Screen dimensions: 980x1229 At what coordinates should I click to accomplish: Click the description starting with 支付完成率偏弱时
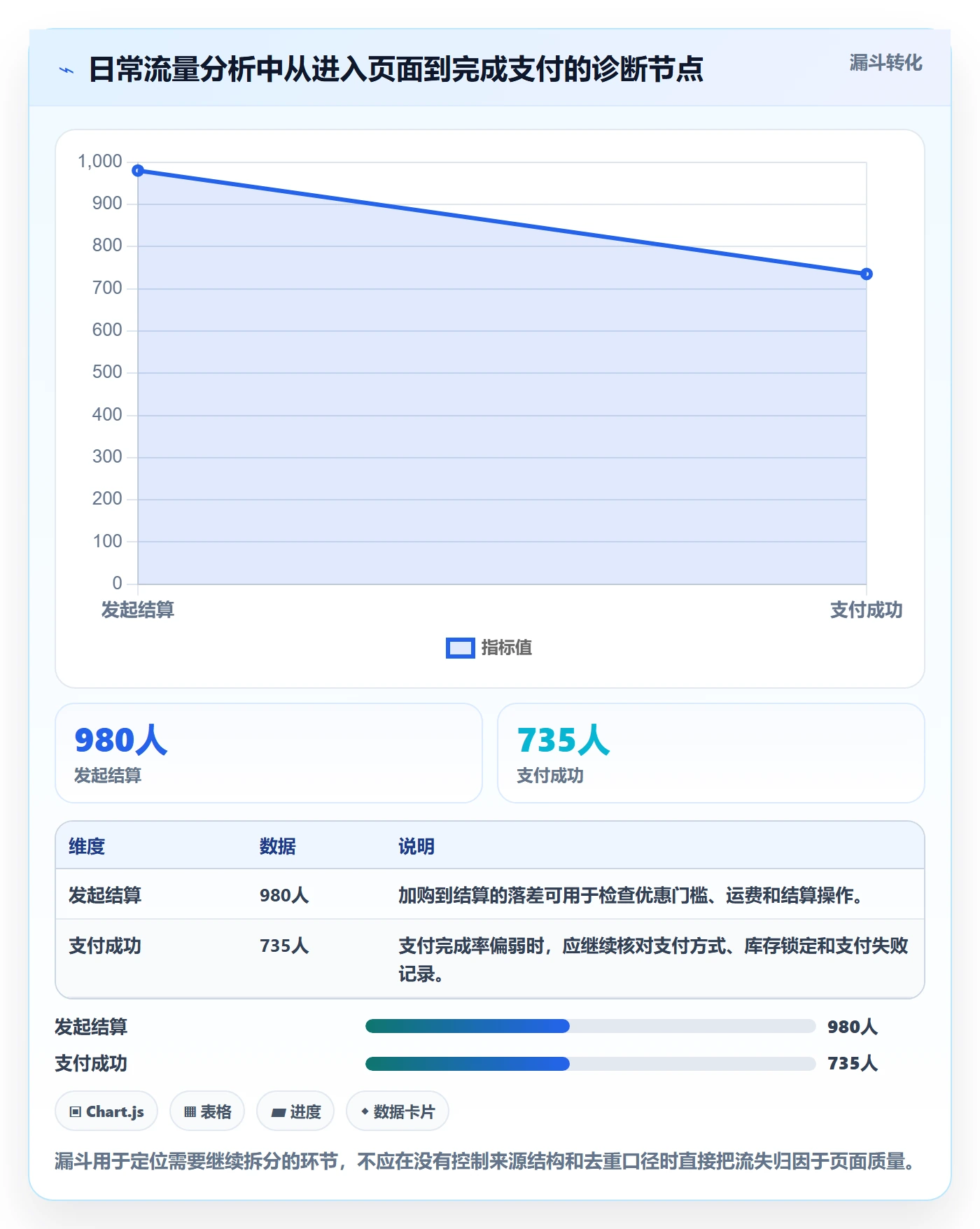tap(654, 960)
